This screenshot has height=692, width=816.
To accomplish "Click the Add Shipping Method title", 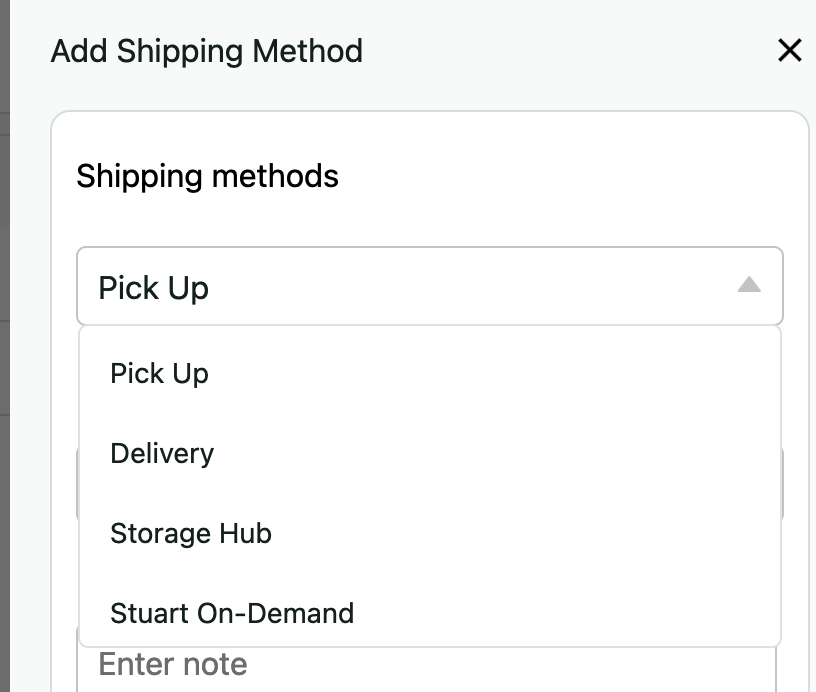I will click(x=206, y=50).
